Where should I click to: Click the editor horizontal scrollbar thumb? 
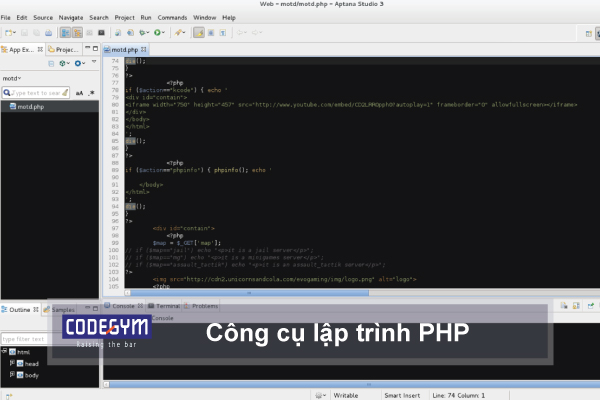tap(249, 293)
